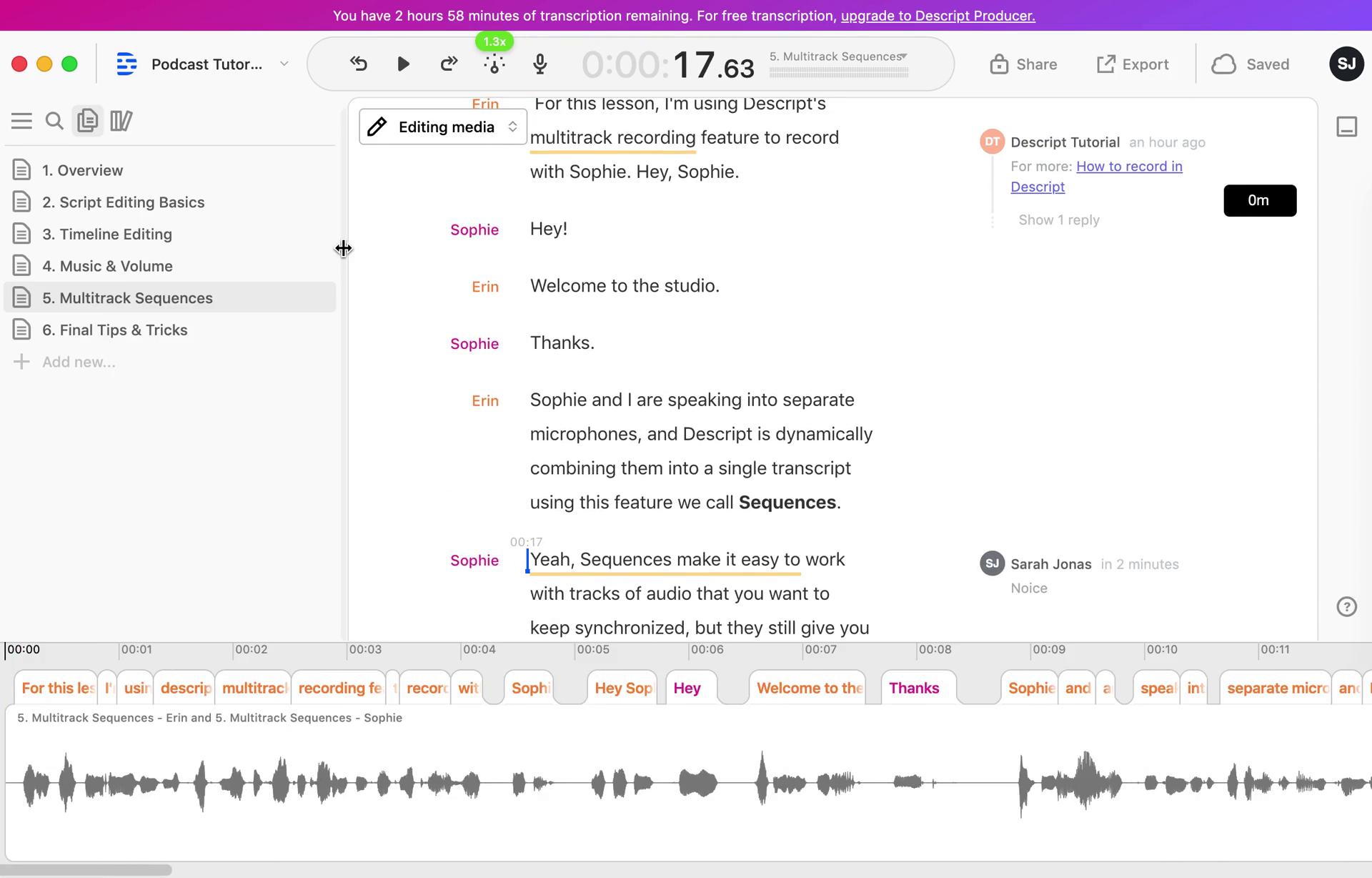Screen dimensions: 1372x878
Task: Select 3. Timeline Editing composition
Action: coord(169,235)
